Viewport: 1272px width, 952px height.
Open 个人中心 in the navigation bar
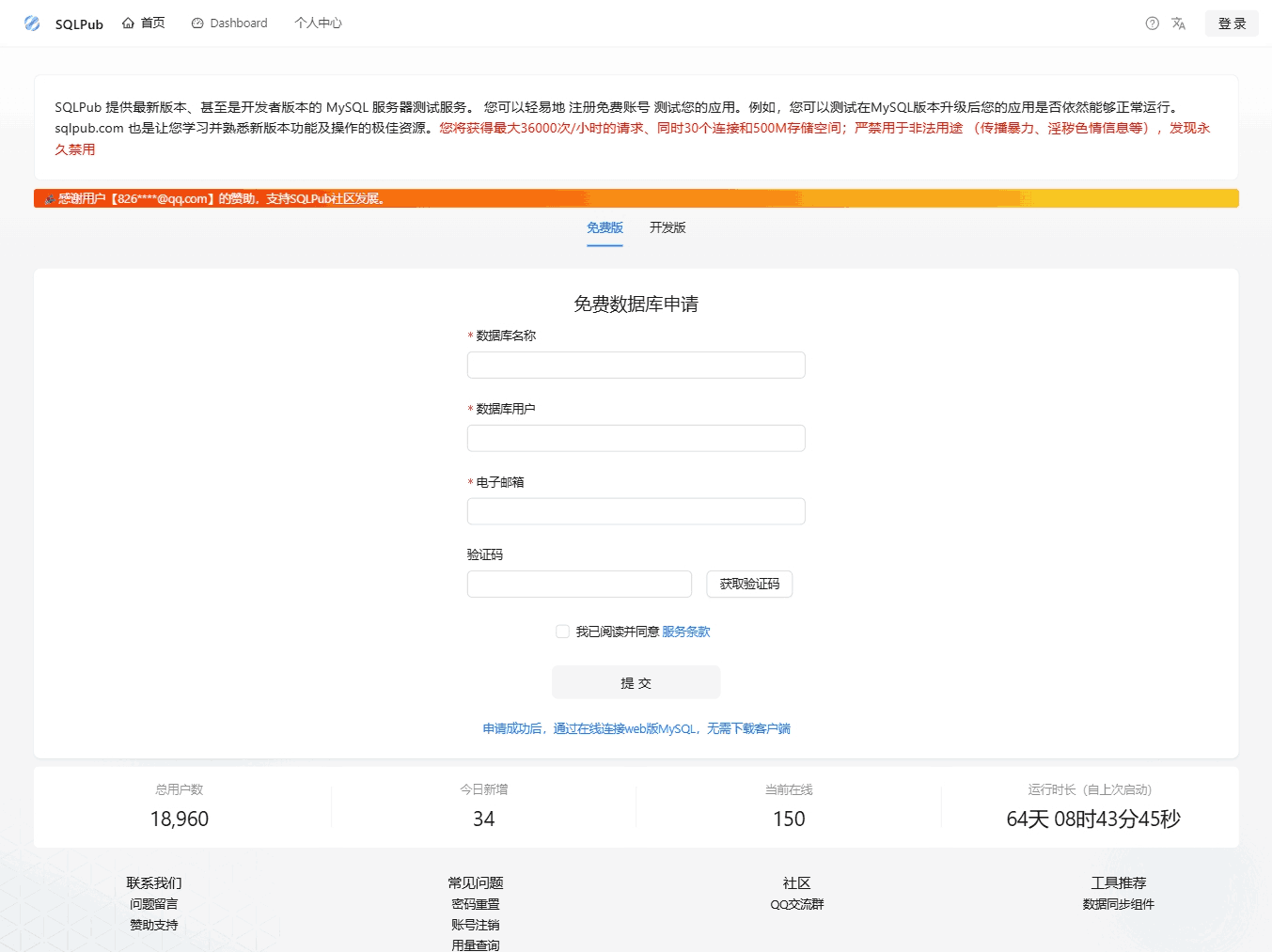coord(318,23)
